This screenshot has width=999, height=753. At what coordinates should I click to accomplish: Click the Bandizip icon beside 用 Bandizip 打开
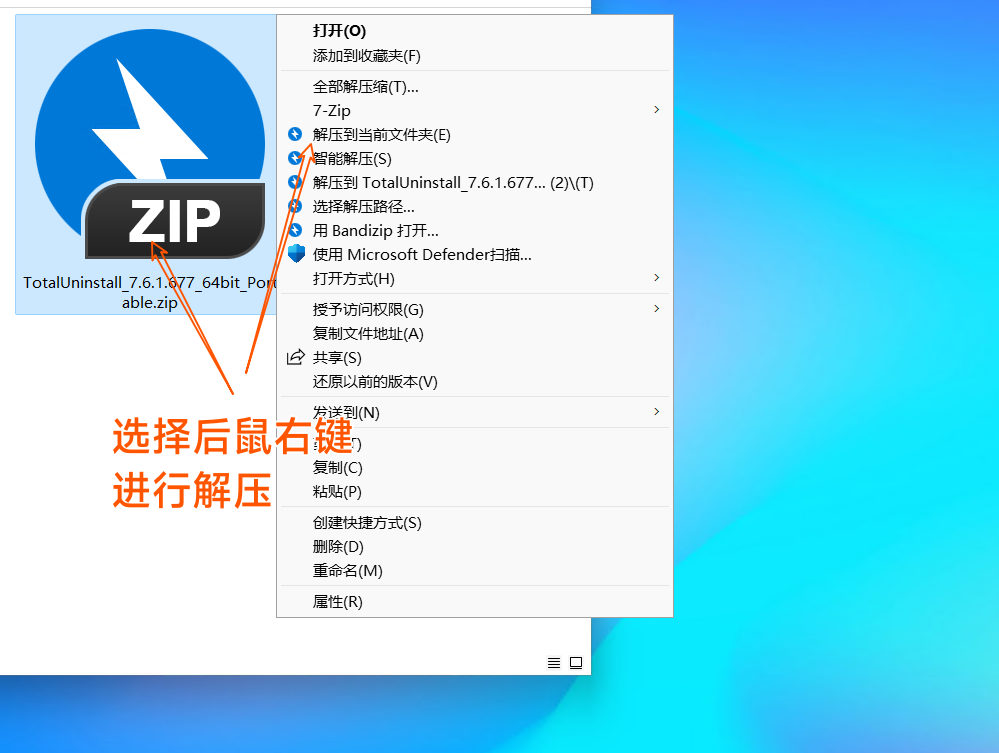coord(295,230)
